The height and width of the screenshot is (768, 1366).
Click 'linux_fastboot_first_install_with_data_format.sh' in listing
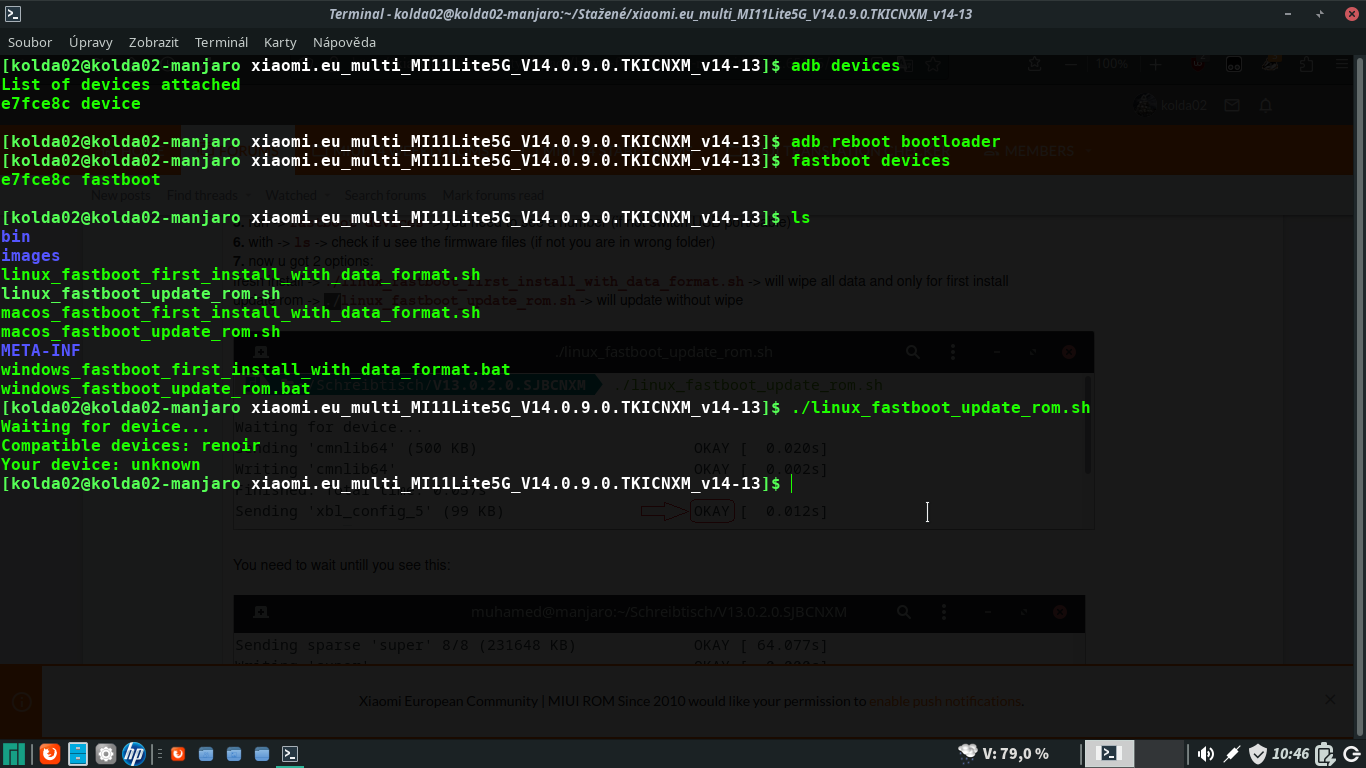click(x=241, y=275)
